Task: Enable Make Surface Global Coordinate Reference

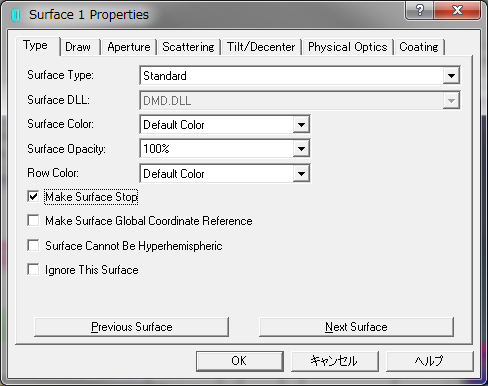Action: pyautogui.click(x=33, y=221)
